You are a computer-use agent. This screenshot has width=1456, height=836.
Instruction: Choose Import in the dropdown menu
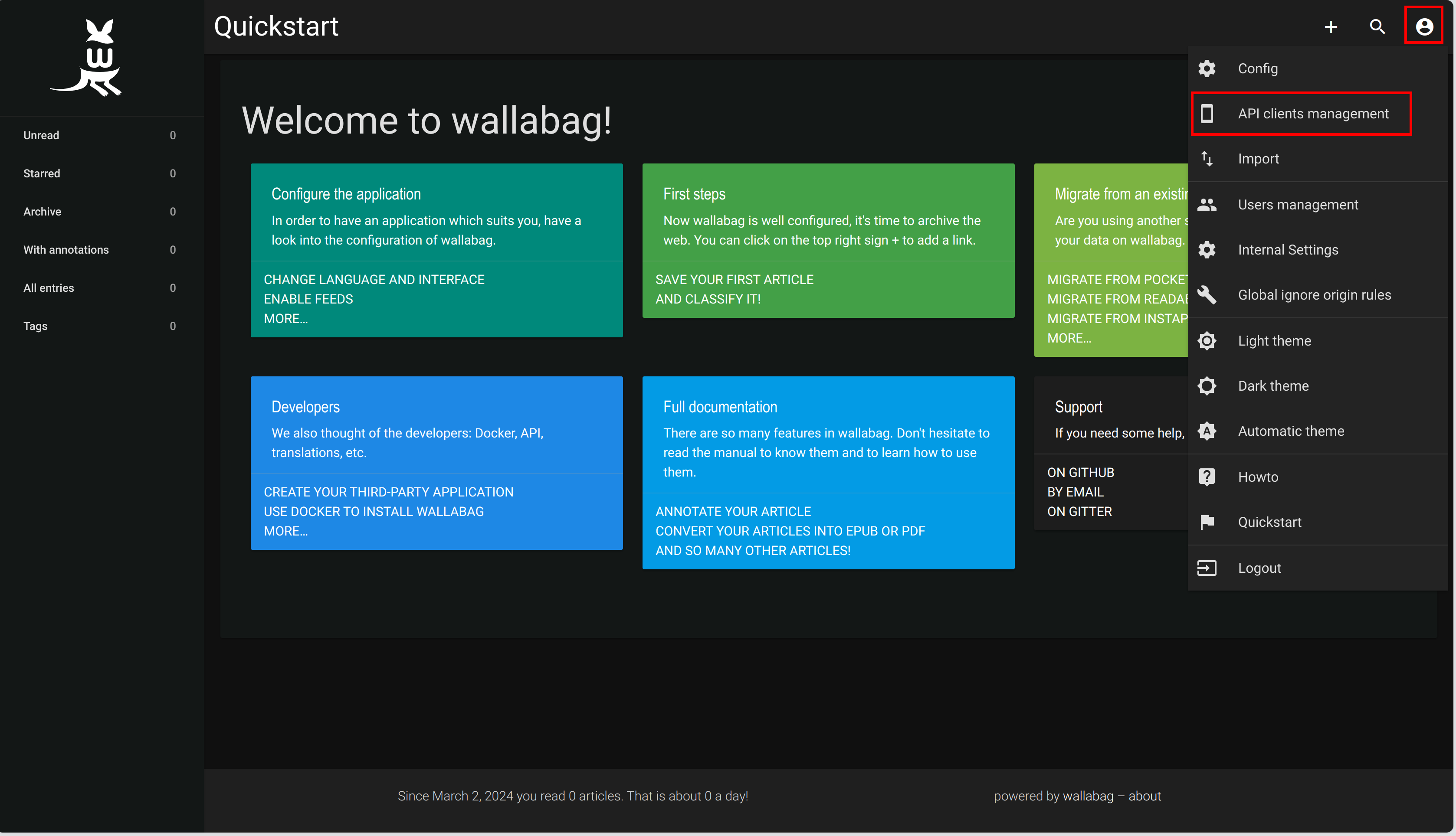click(1318, 158)
